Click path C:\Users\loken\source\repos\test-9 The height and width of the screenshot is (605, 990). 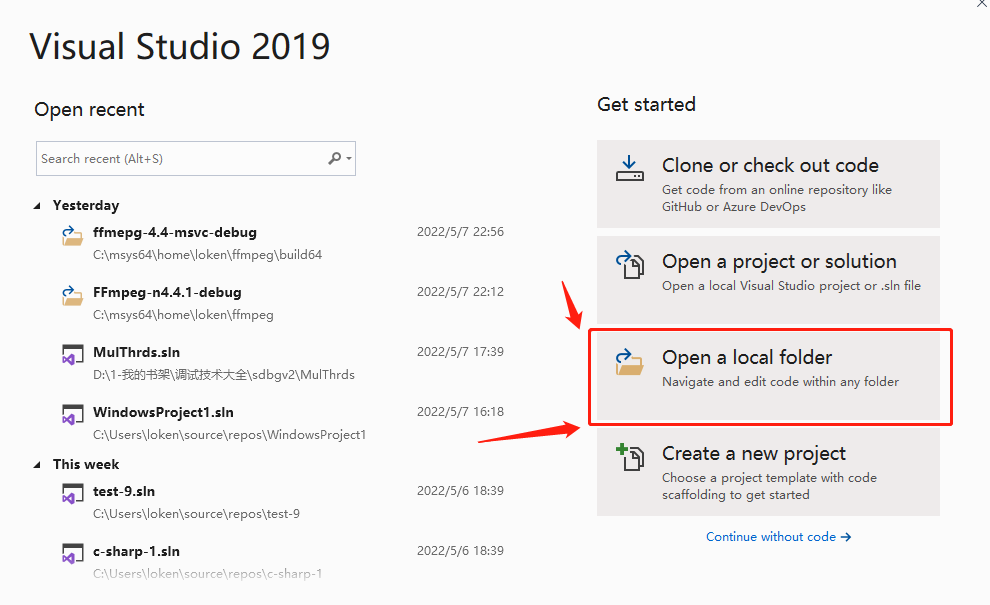196,514
